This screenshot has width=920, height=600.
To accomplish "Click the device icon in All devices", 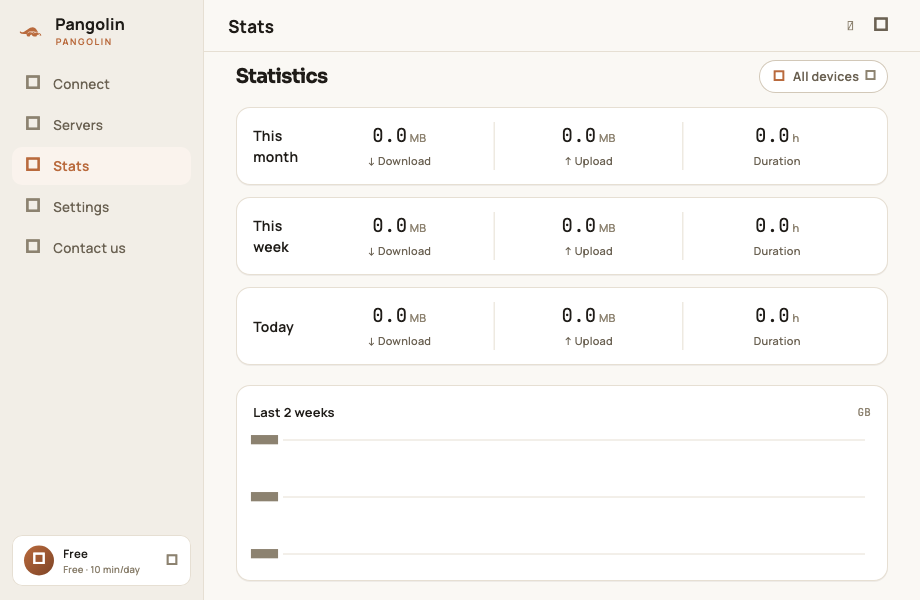I will [x=779, y=76].
